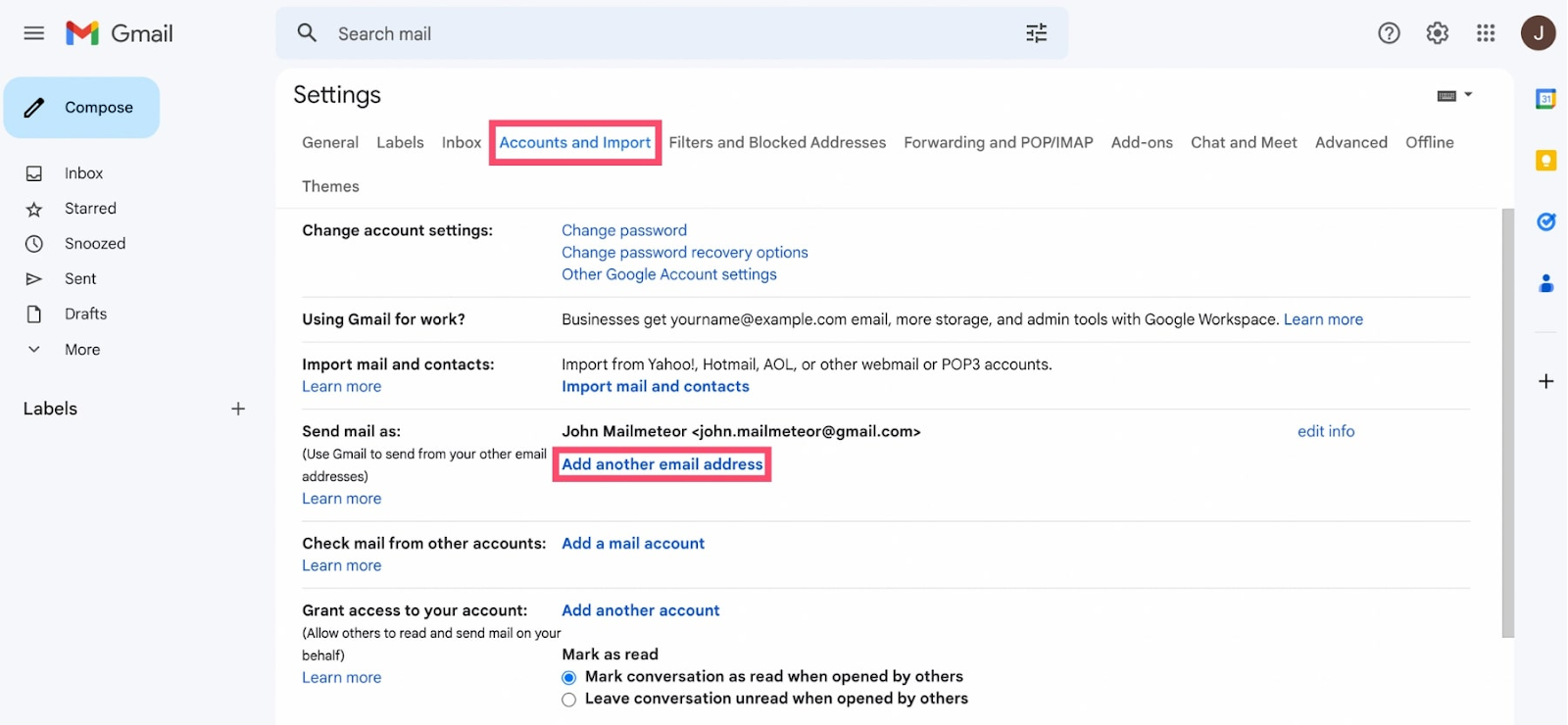Open the Add-ons settings tab
Viewport: 1568px width, 725px height.
(x=1142, y=142)
